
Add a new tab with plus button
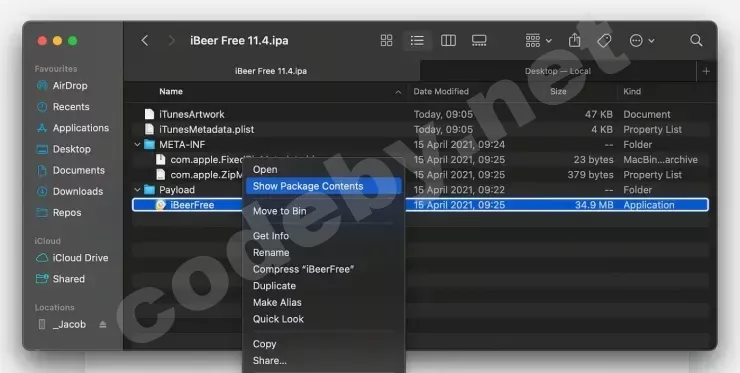[x=706, y=71]
